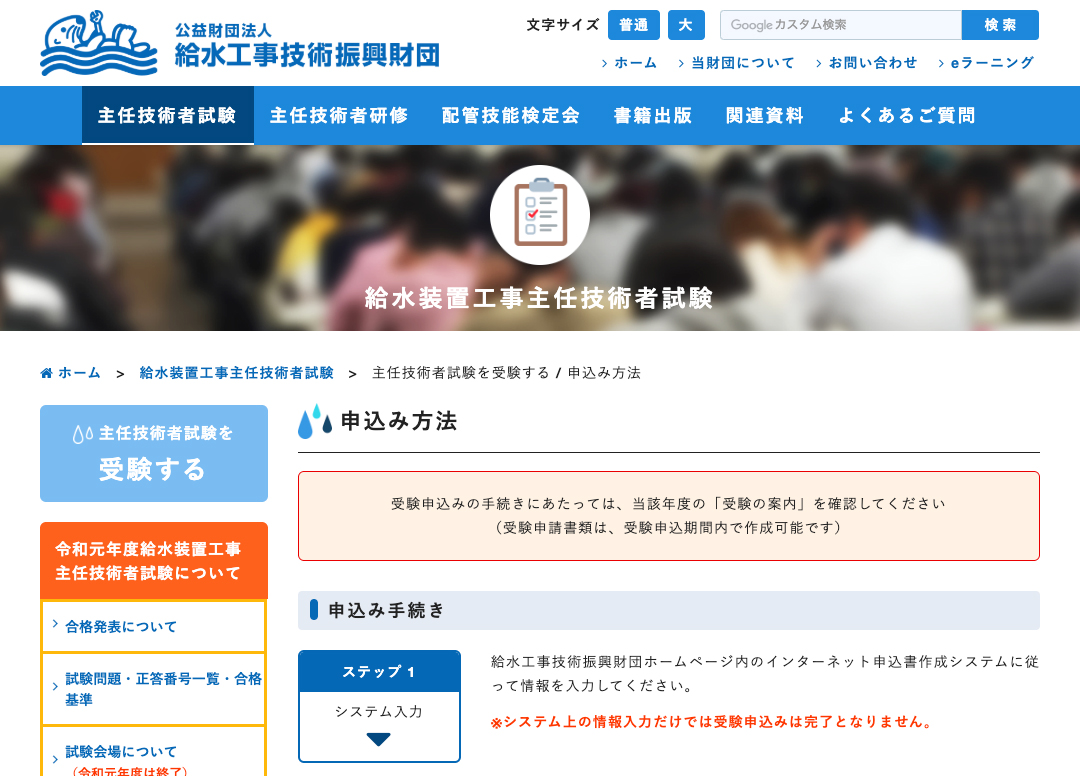Viewport: 1080px width, 776px height.
Task: Set text size to 普通
Action: tap(634, 25)
